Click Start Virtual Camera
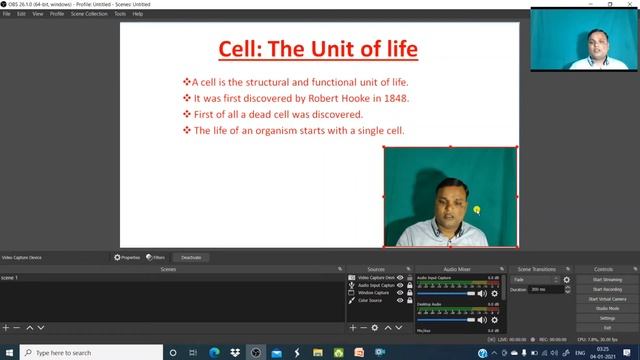This screenshot has width=640, height=360. 607,299
